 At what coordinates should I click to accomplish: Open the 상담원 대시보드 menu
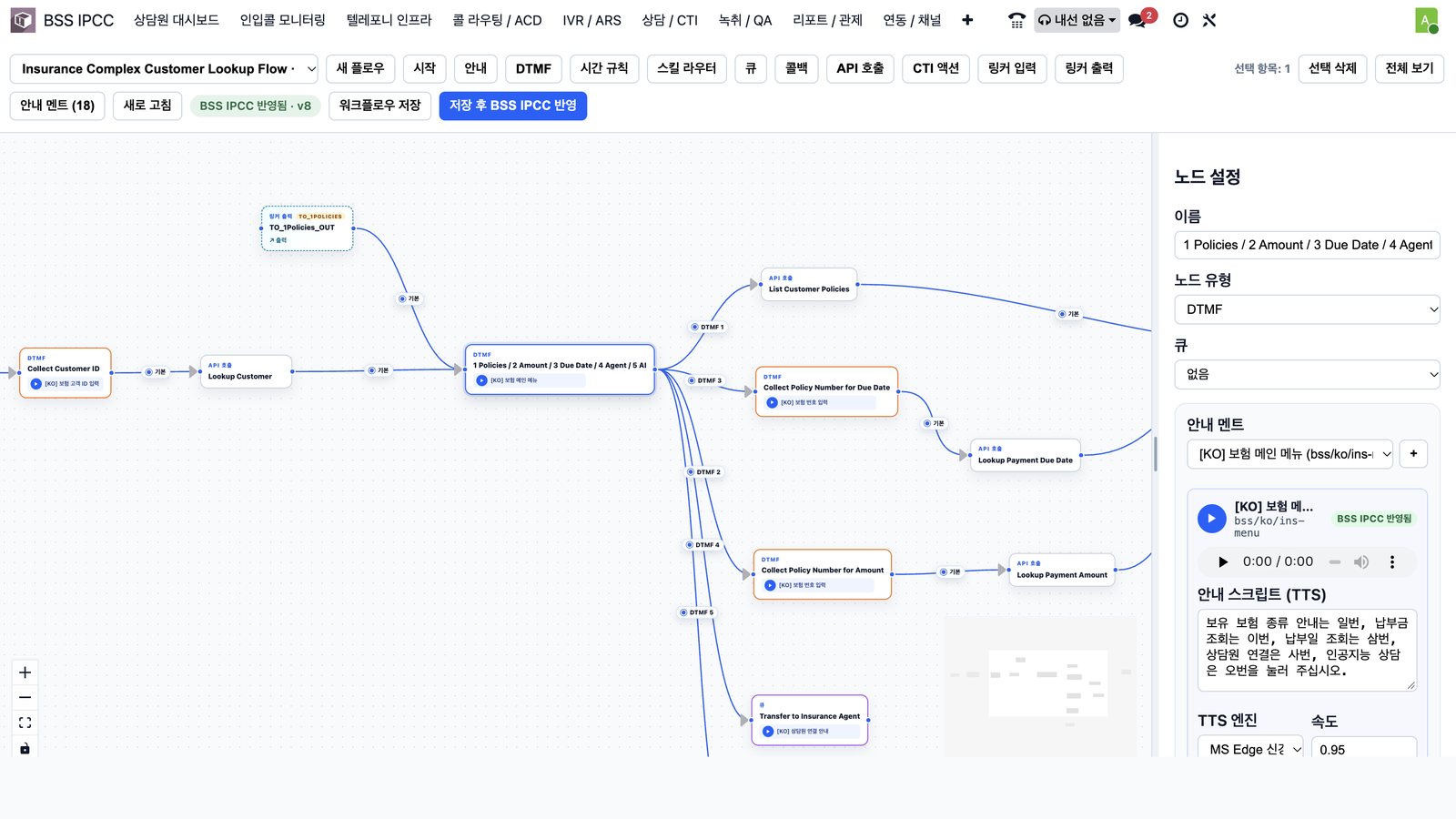click(x=177, y=20)
